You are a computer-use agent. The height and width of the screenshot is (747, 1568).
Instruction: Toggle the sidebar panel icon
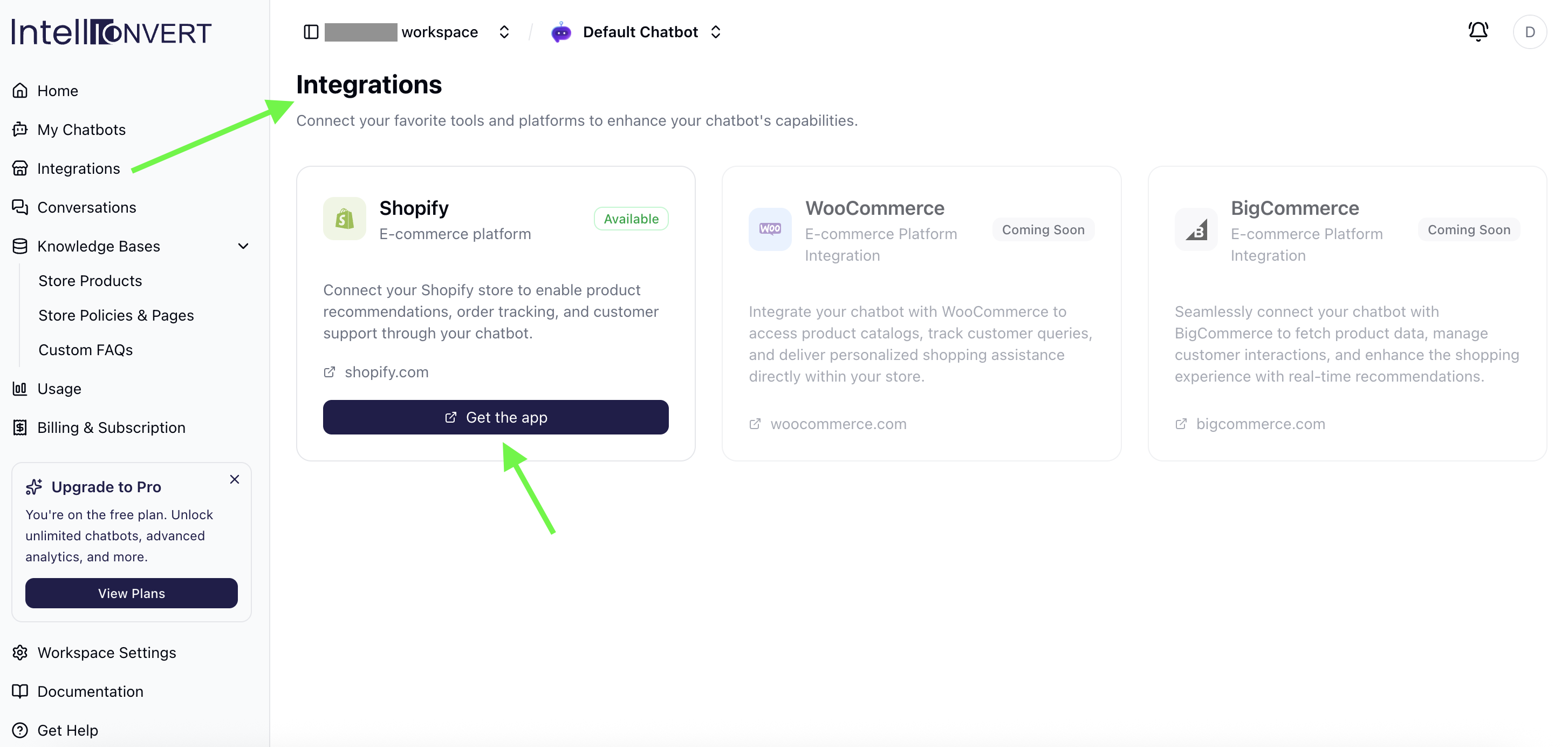tap(311, 32)
